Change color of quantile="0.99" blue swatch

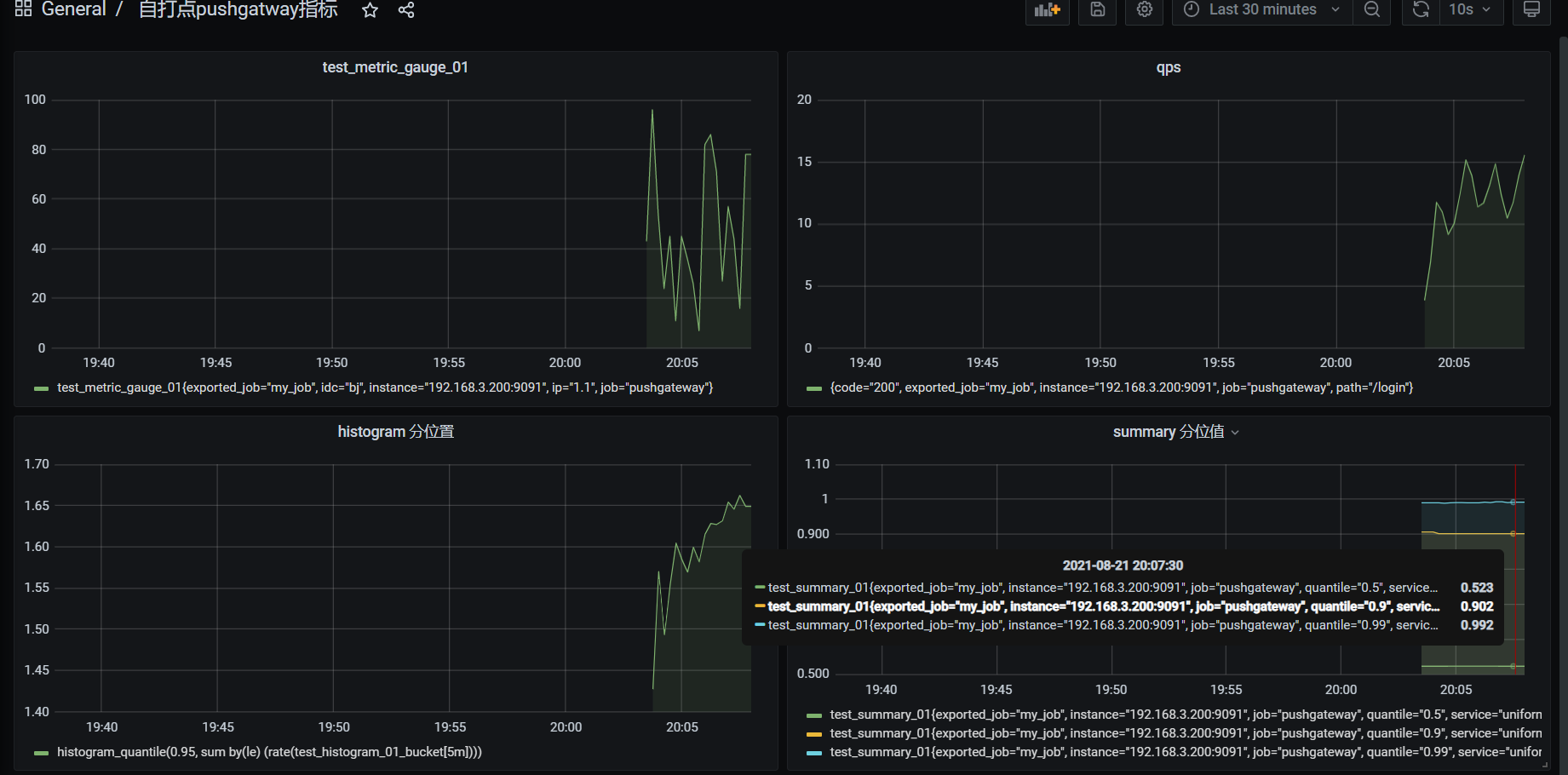(x=814, y=753)
